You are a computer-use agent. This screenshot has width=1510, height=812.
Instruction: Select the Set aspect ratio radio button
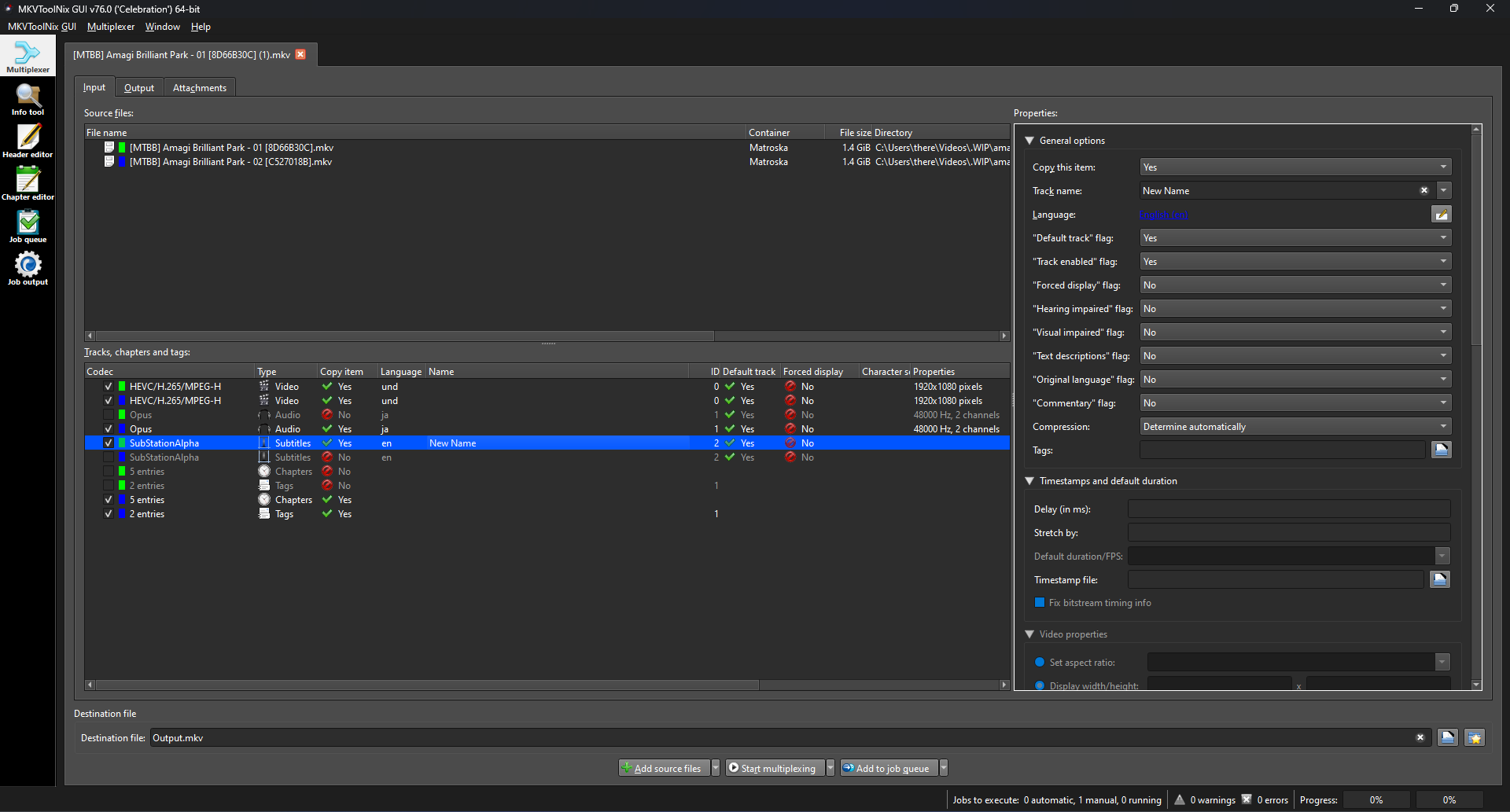click(1040, 662)
